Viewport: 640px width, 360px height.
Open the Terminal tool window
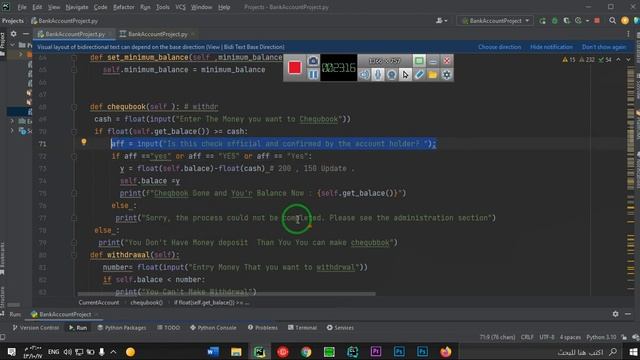pos(302,328)
